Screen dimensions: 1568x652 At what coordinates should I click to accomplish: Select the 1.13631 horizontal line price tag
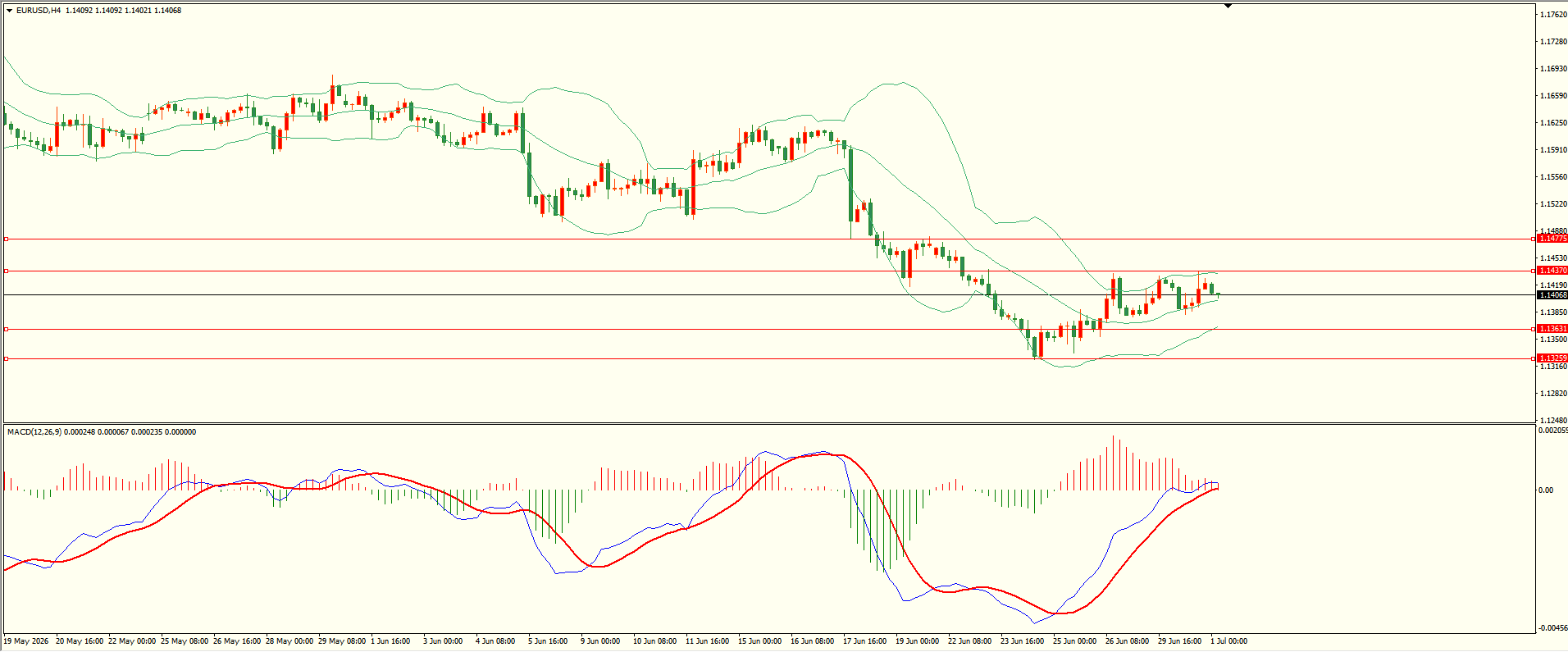pyautogui.click(x=1552, y=329)
